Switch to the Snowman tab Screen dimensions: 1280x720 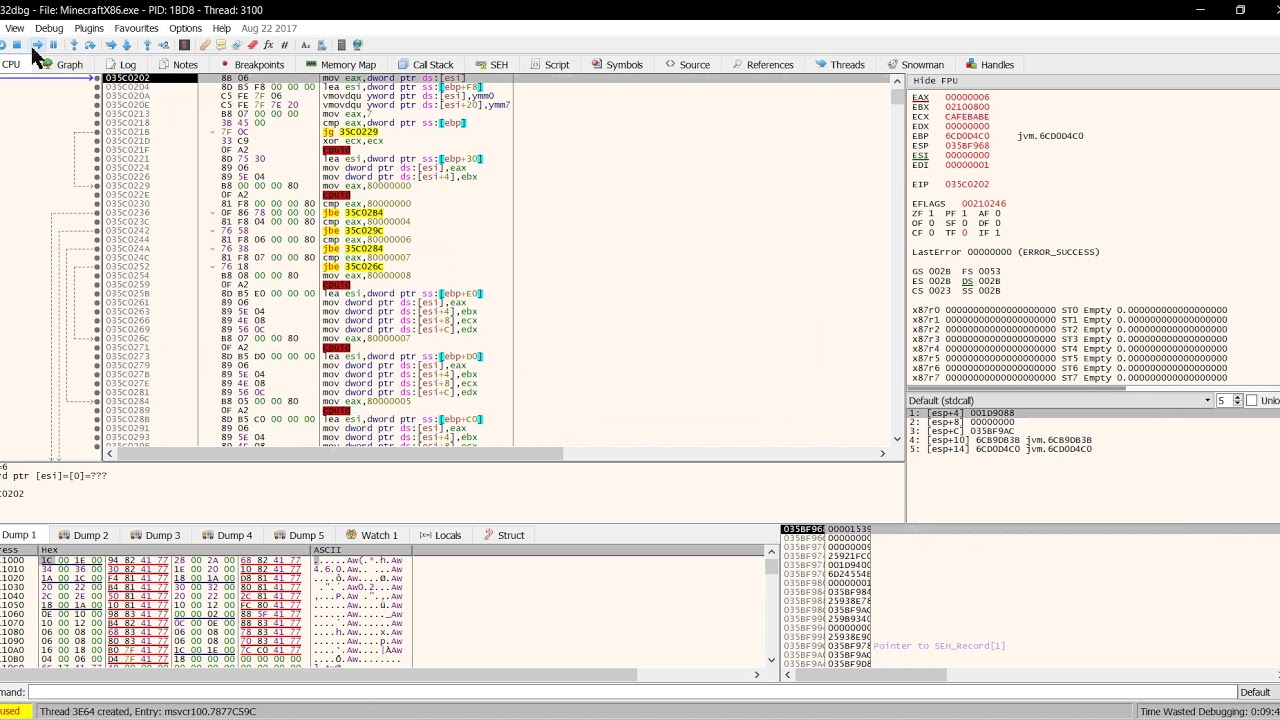[x=915, y=65]
